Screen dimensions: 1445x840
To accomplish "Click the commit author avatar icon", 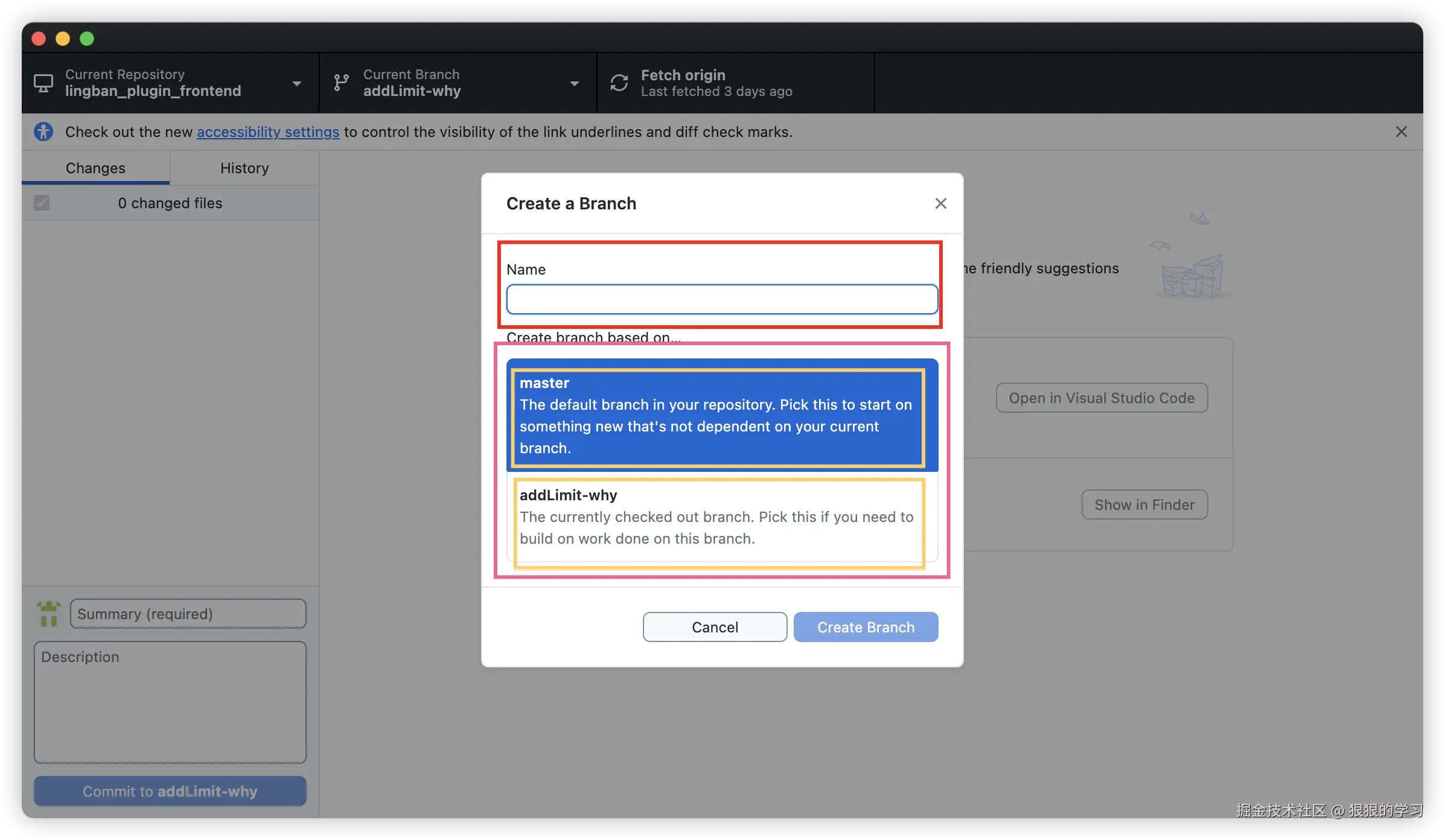I will click(48, 614).
